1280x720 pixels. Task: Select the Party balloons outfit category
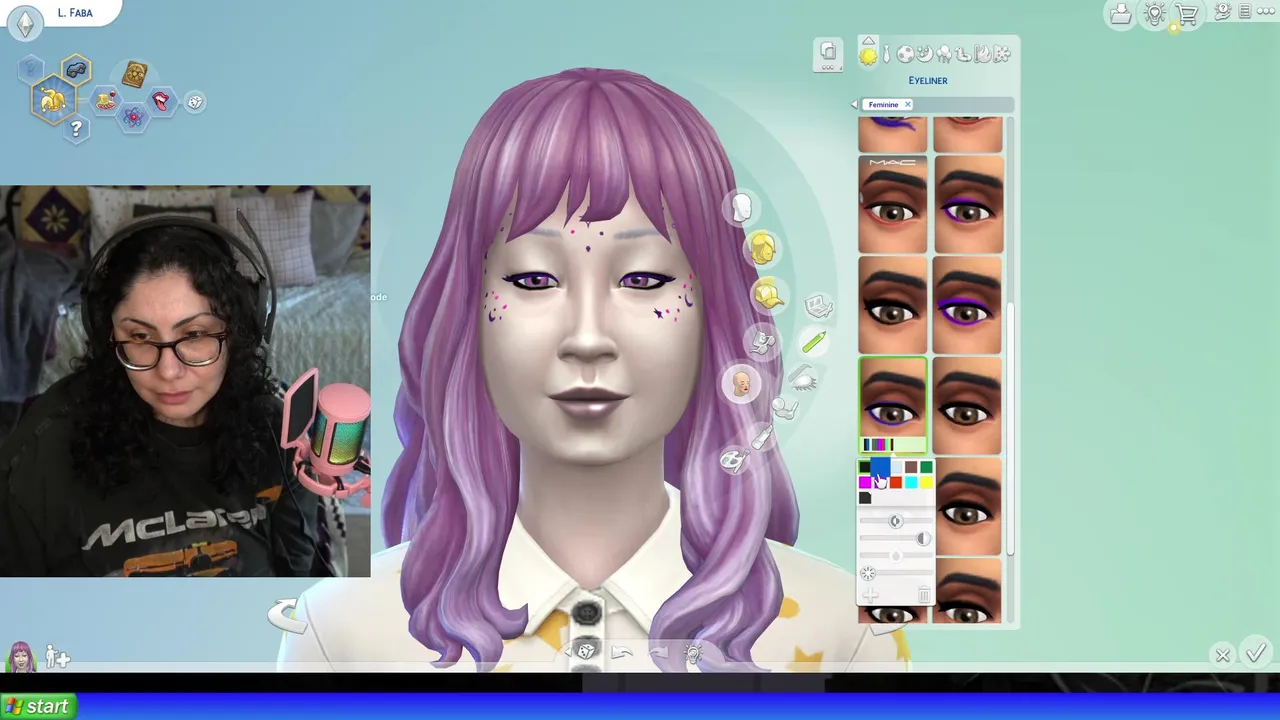point(943,54)
